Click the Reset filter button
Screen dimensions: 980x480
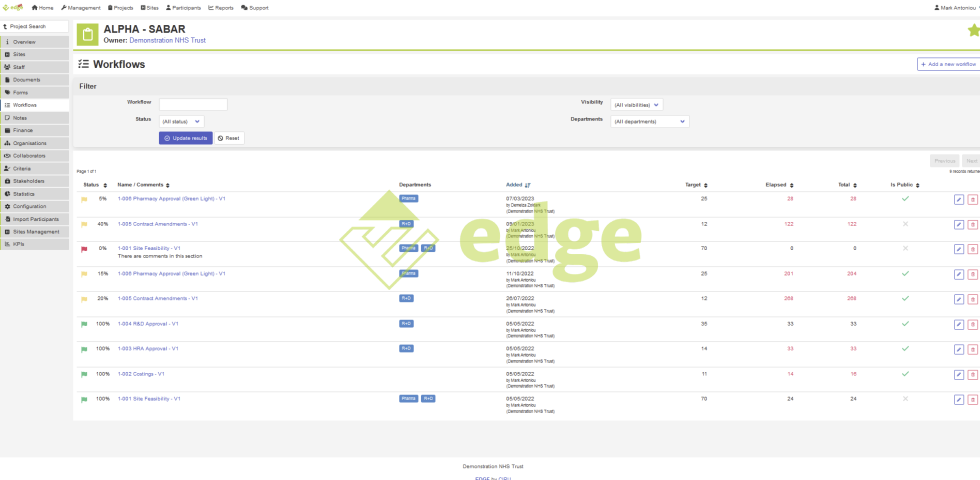pyautogui.click(x=229, y=138)
